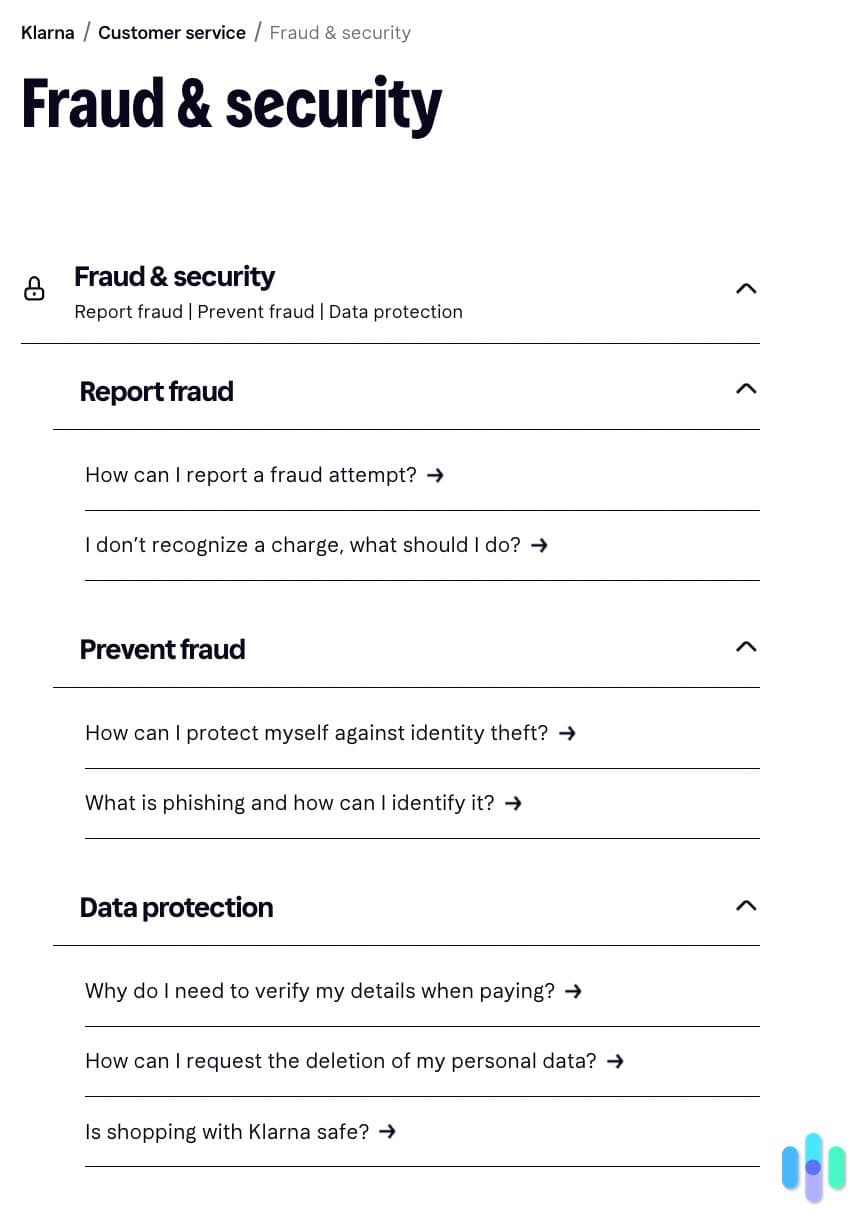Go to Customer service via the breadcrumb
Viewport: 862px width, 1220px height.
click(171, 32)
